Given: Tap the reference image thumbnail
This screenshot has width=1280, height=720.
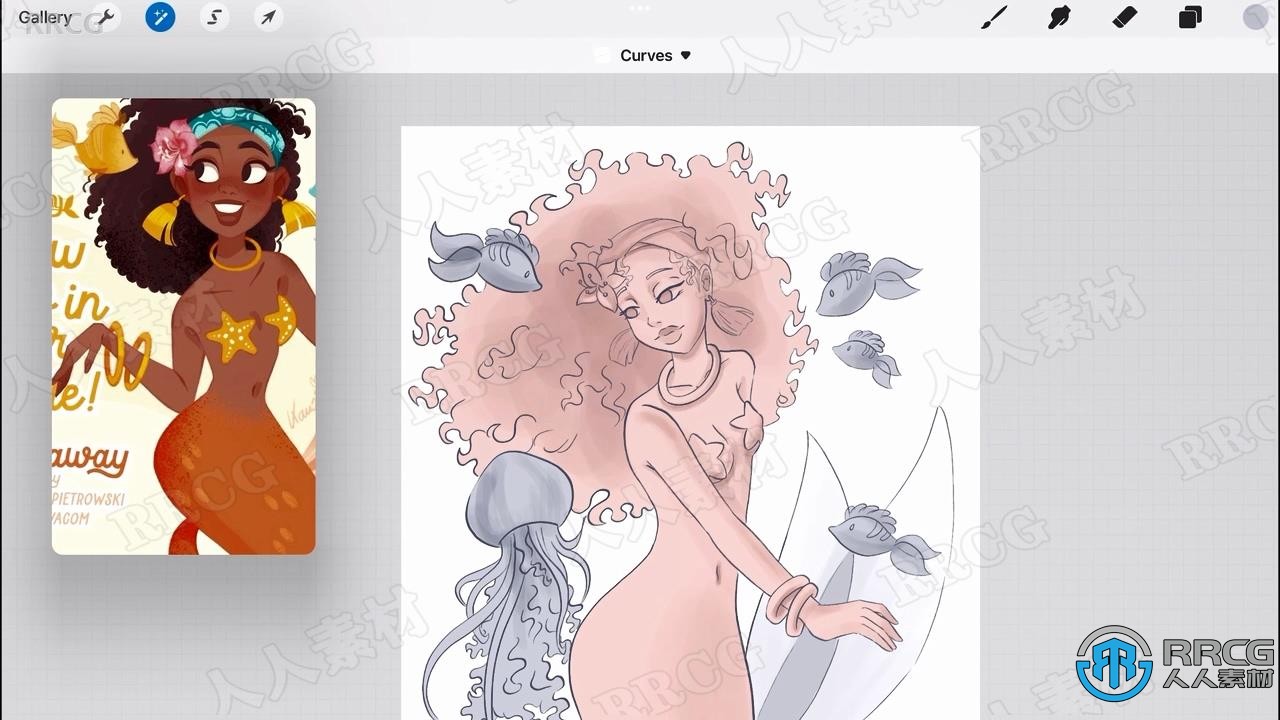Looking at the screenshot, I should point(184,326).
